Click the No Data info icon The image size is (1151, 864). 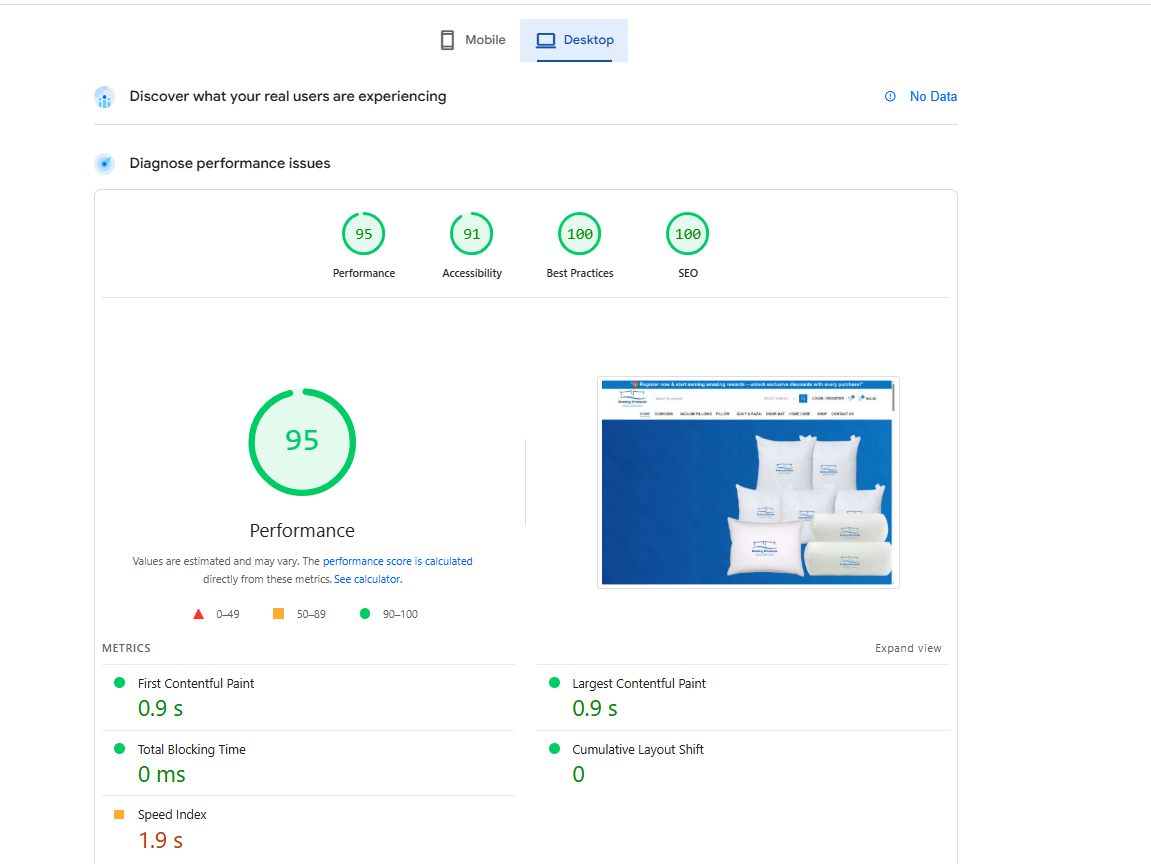[x=890, y=97]
